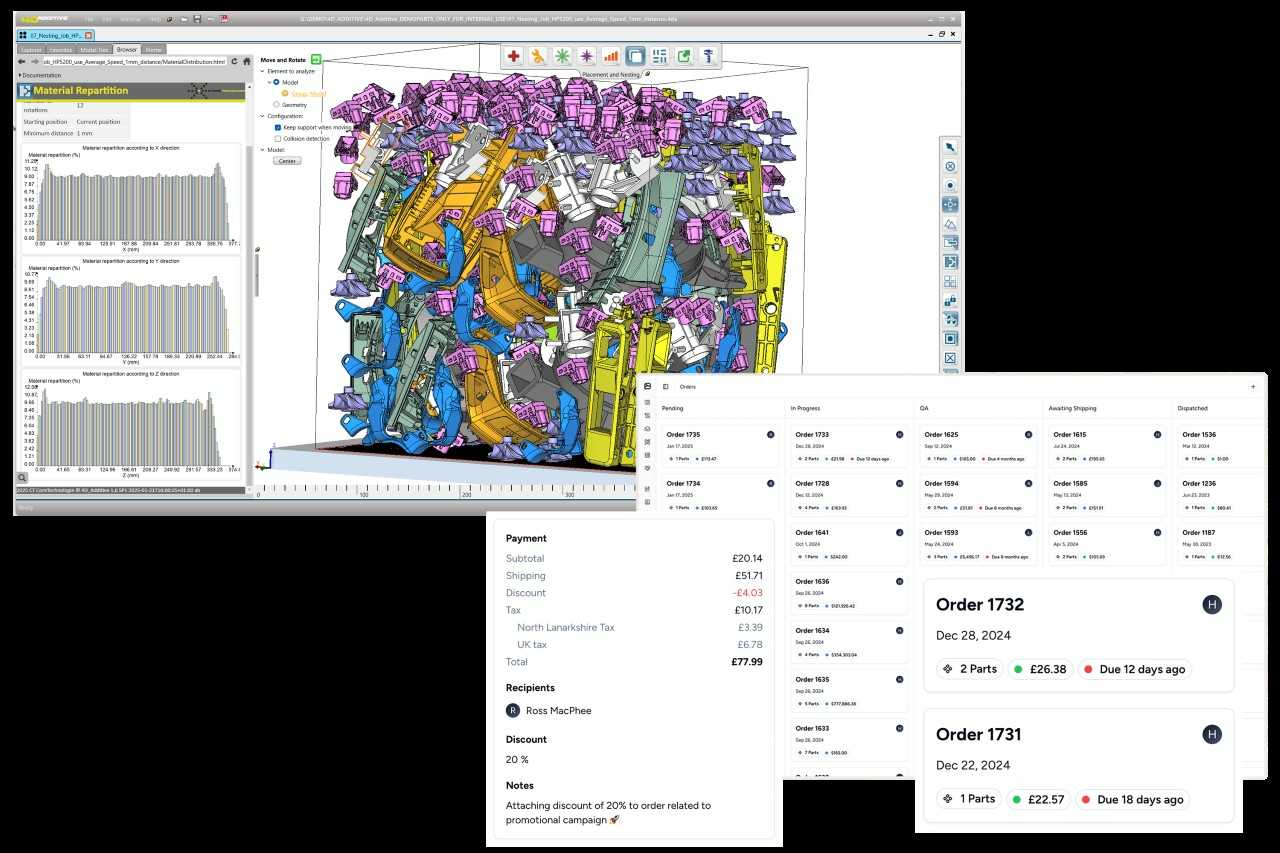Enable the Collision detection checkbox

pos(278,138)
